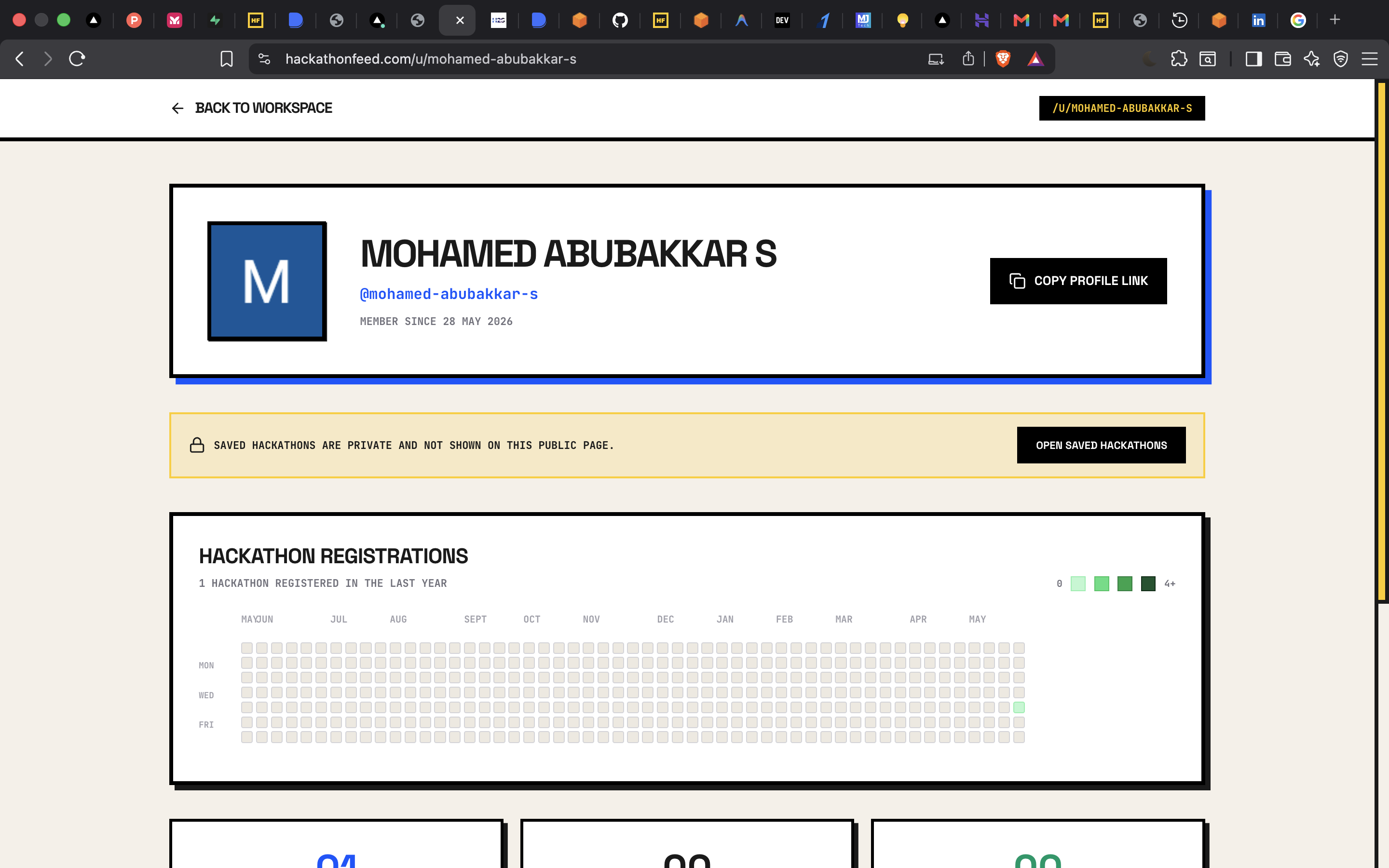Click the page's yellow vertical scrollbar
Image resolution: width=1389 pixels, height=868 pixels.
pos(1382,341)
